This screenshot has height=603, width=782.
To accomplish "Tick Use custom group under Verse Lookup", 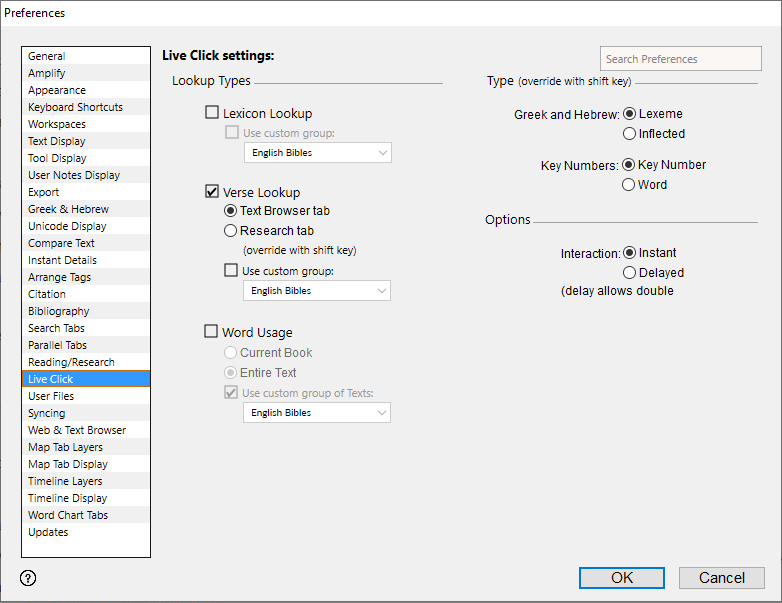I will click(x=231, y=271).
